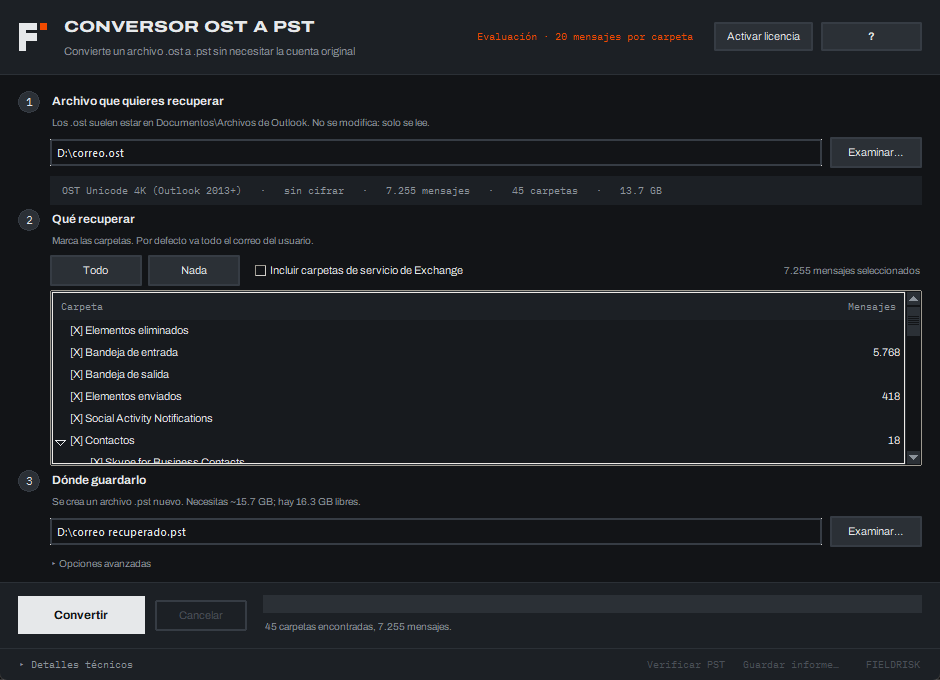Click the 'sin cifrar' file info text
The height and width of the screenshot is (680, 940).
pos(314,191)
